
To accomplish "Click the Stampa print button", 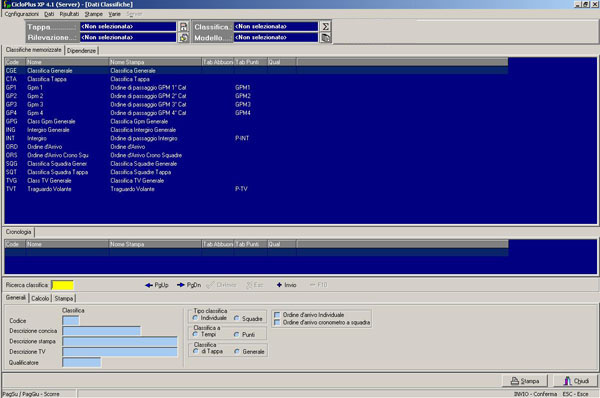I will coord(525,381).
